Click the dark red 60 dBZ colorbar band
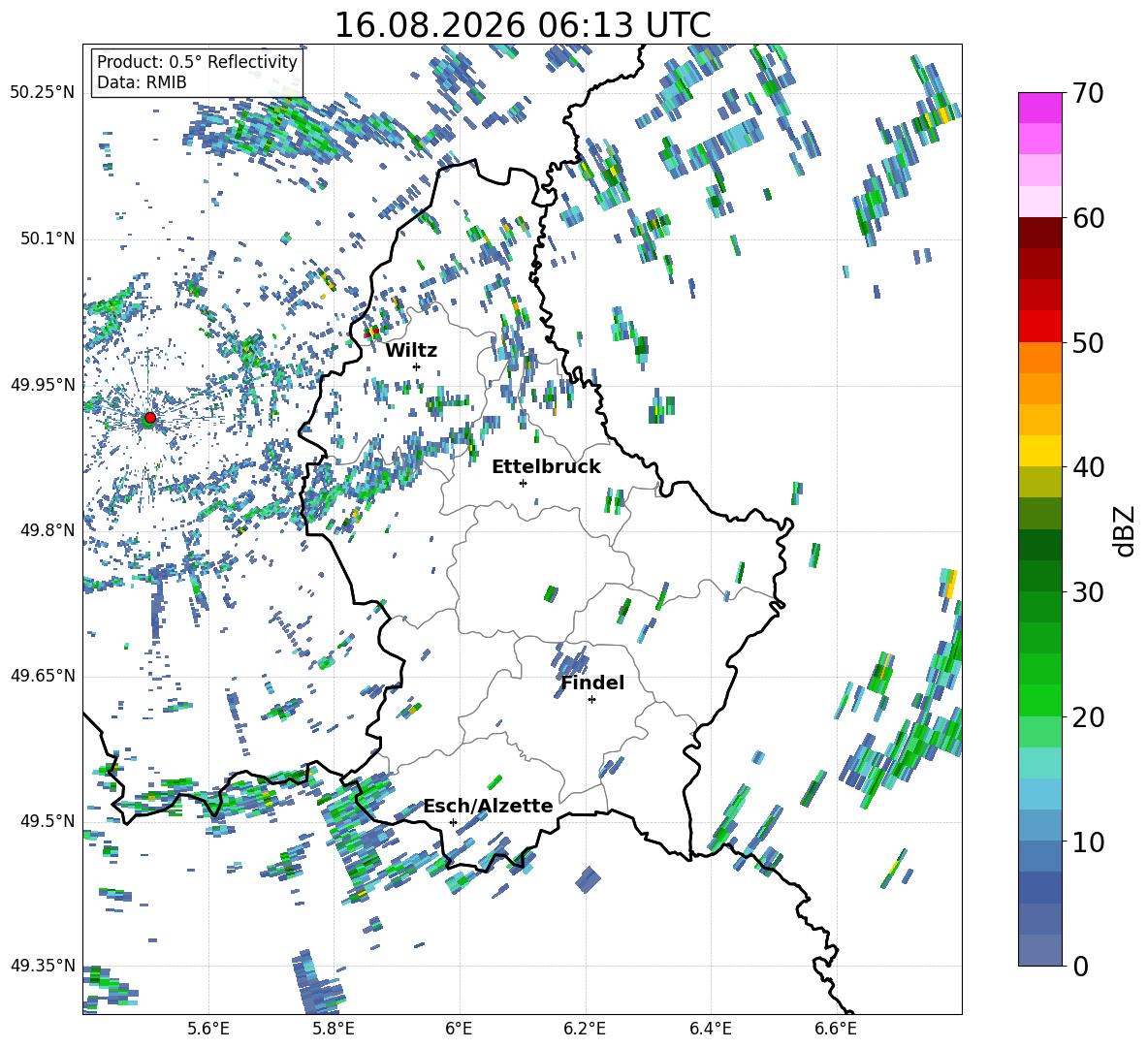1148x1048 pixels. [1039, 233]
